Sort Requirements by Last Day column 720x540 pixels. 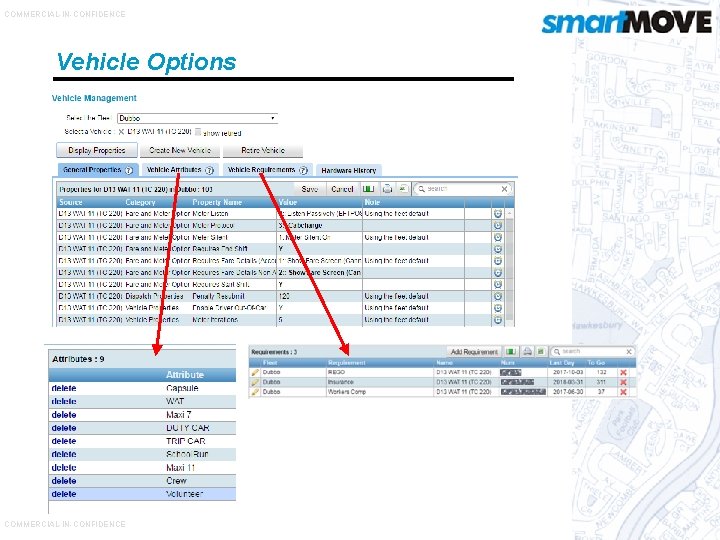562,363
